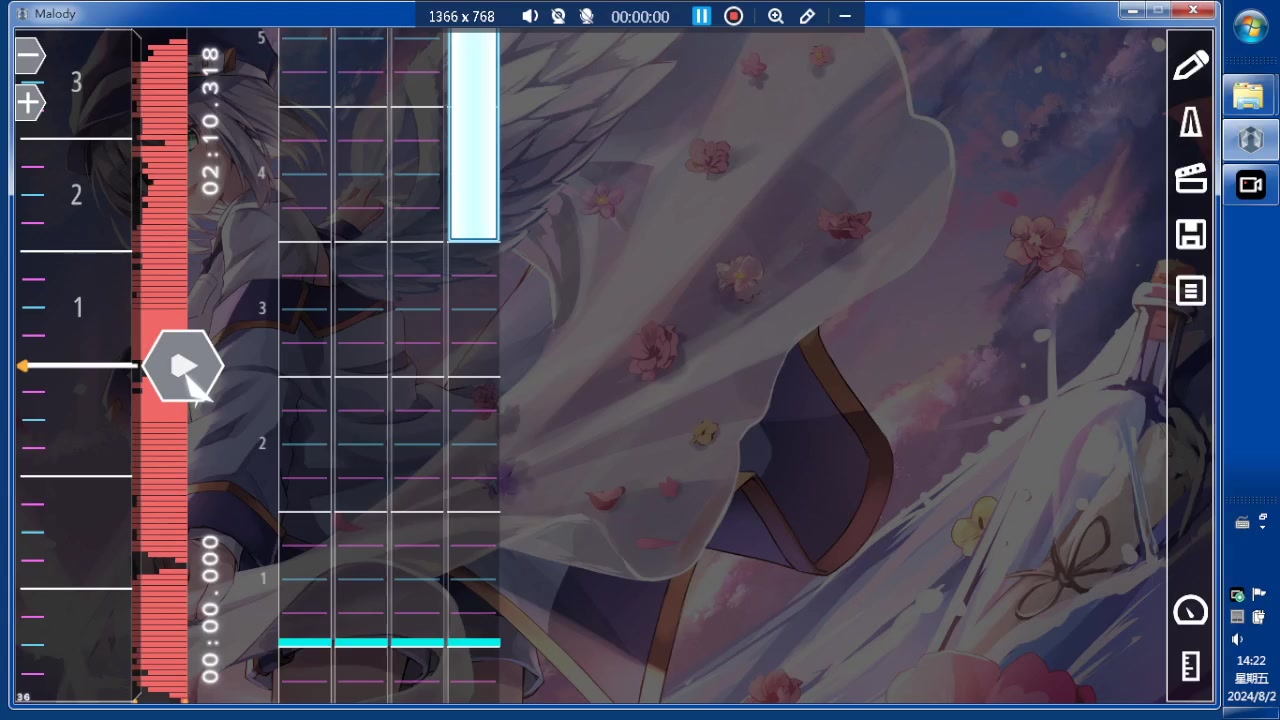Image resolution: width=1280 pixels, height=720 pixels.
Task: Click the minus hexagon zoom-out button
Action: (x=30, y=55)
